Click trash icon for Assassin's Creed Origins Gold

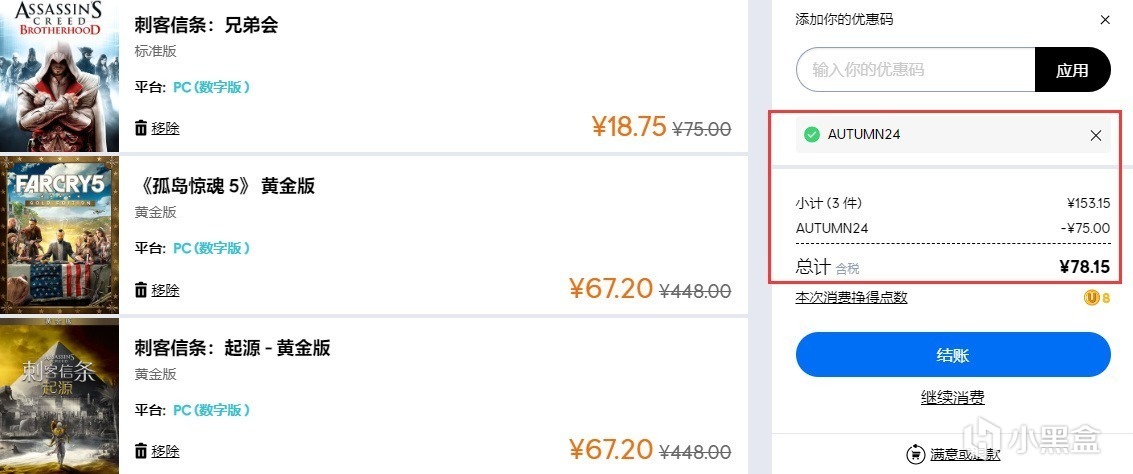coord(141,451)
